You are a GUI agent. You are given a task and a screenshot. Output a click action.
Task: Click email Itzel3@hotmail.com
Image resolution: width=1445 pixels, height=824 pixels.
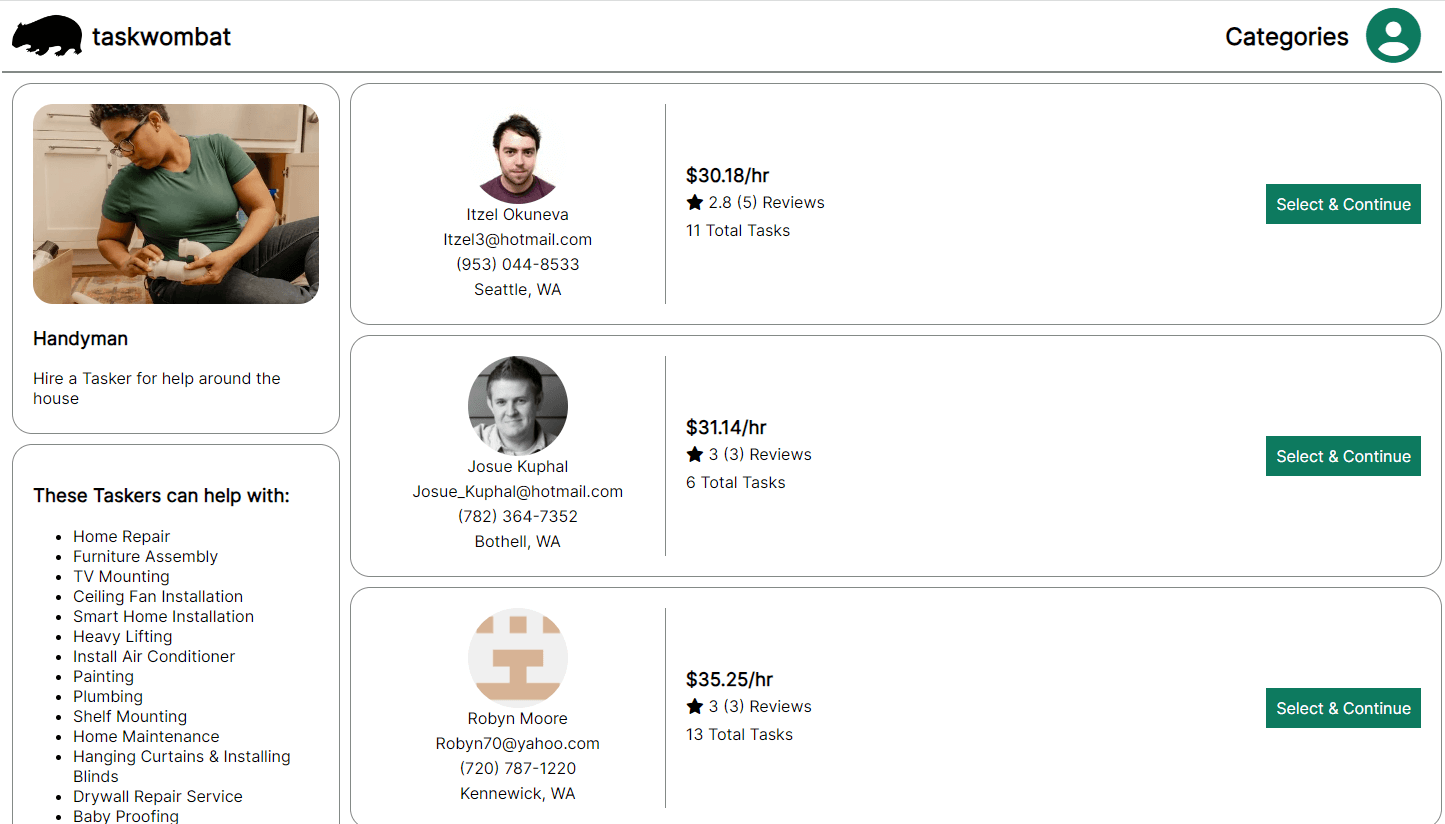tap(518, 240)
